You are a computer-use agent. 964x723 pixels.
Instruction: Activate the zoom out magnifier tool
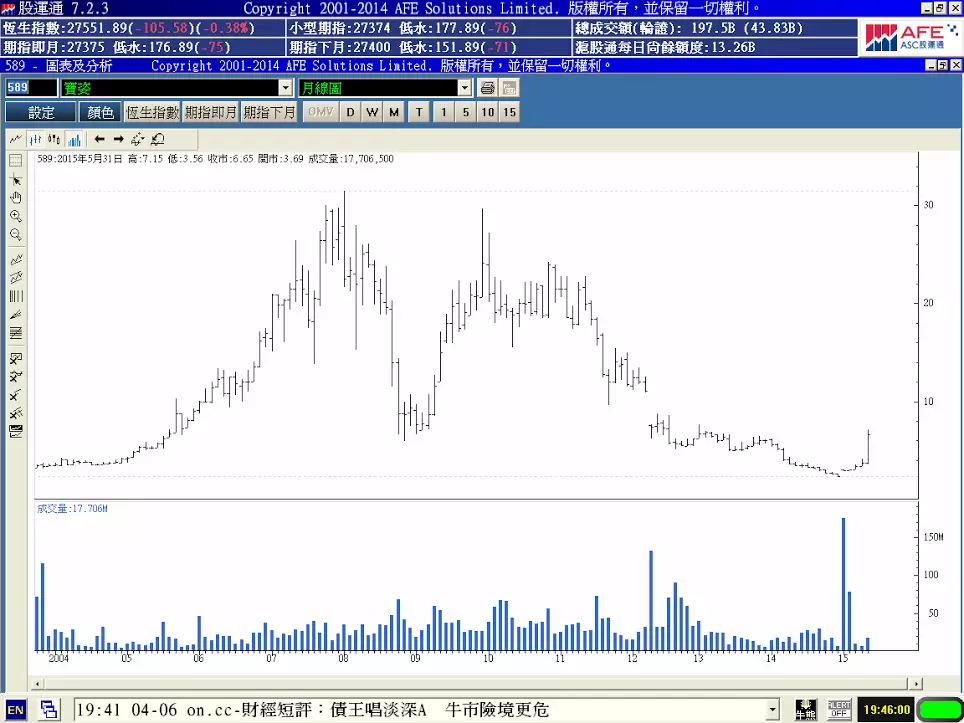pos(16,235)
